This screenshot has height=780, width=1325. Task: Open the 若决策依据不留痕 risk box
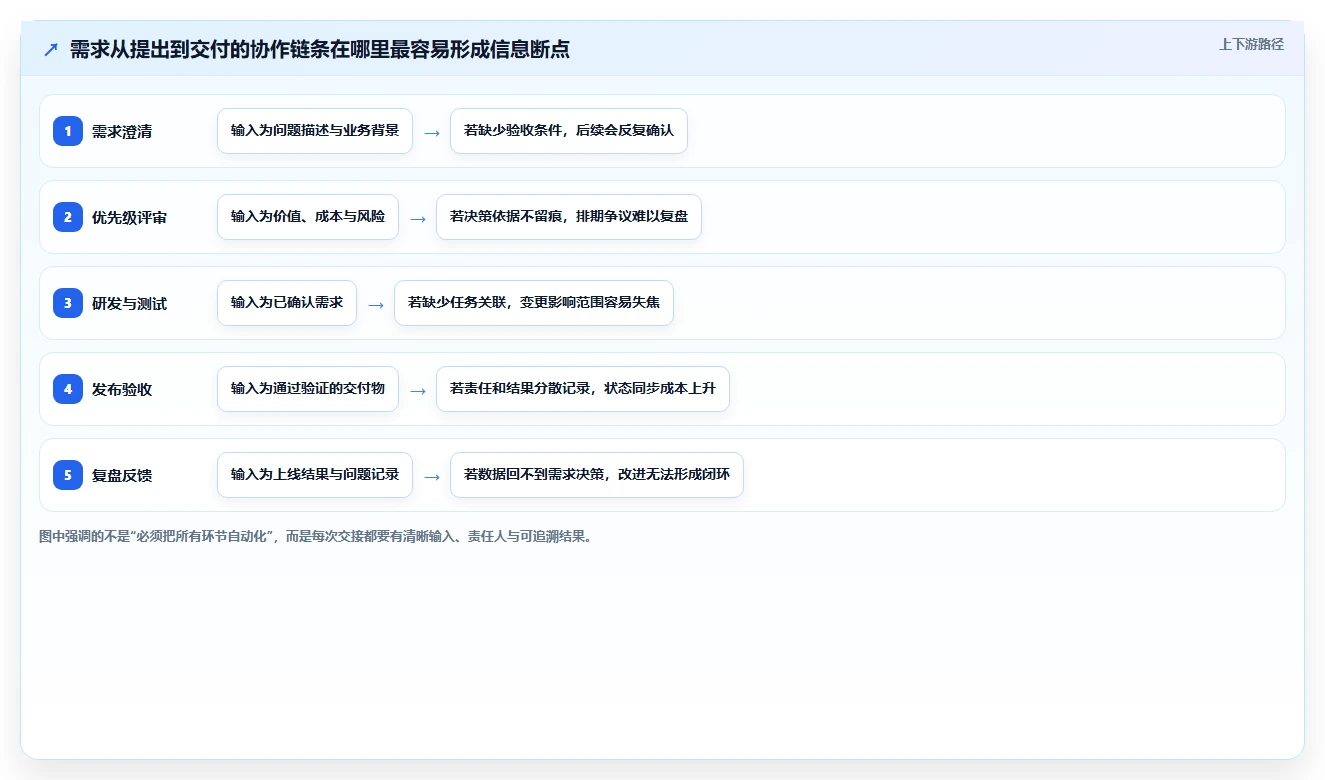point(569,217)
